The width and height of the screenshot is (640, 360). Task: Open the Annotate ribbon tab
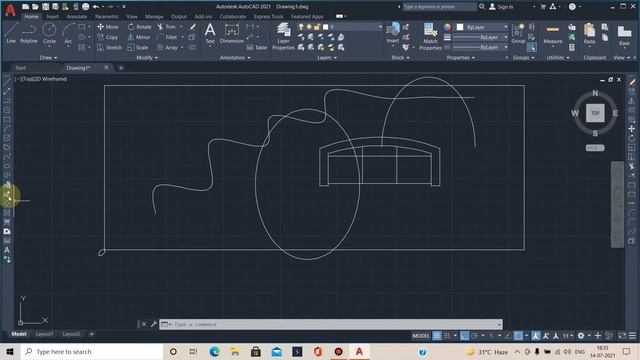click(x=77, y=17)
